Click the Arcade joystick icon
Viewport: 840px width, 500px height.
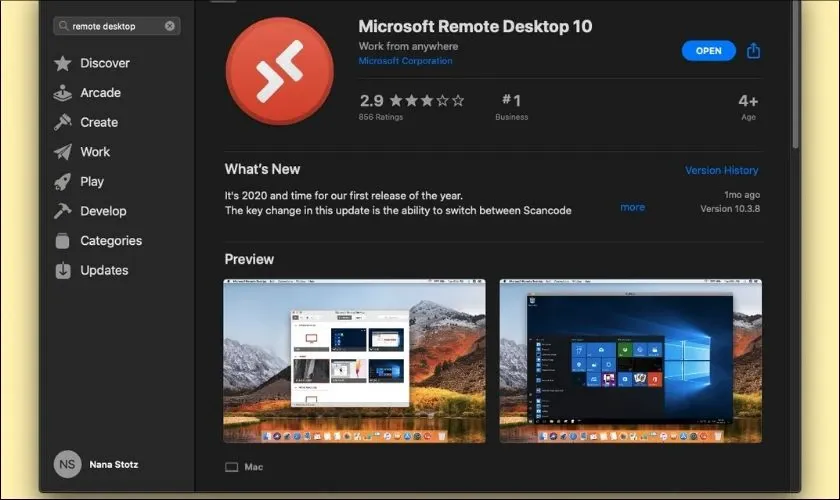click(63, 93)
